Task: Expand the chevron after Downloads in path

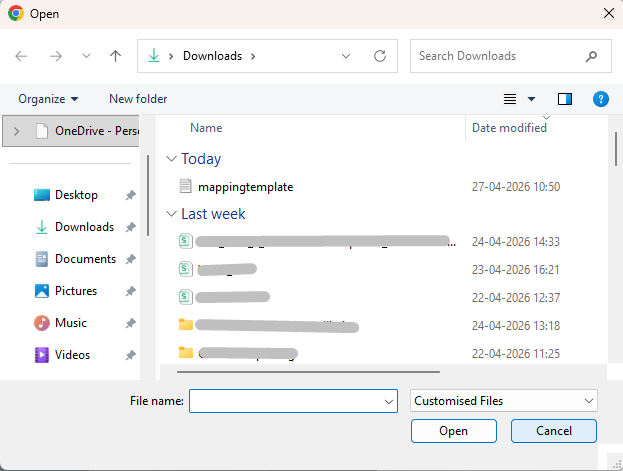Action: (x=253, y=56)
